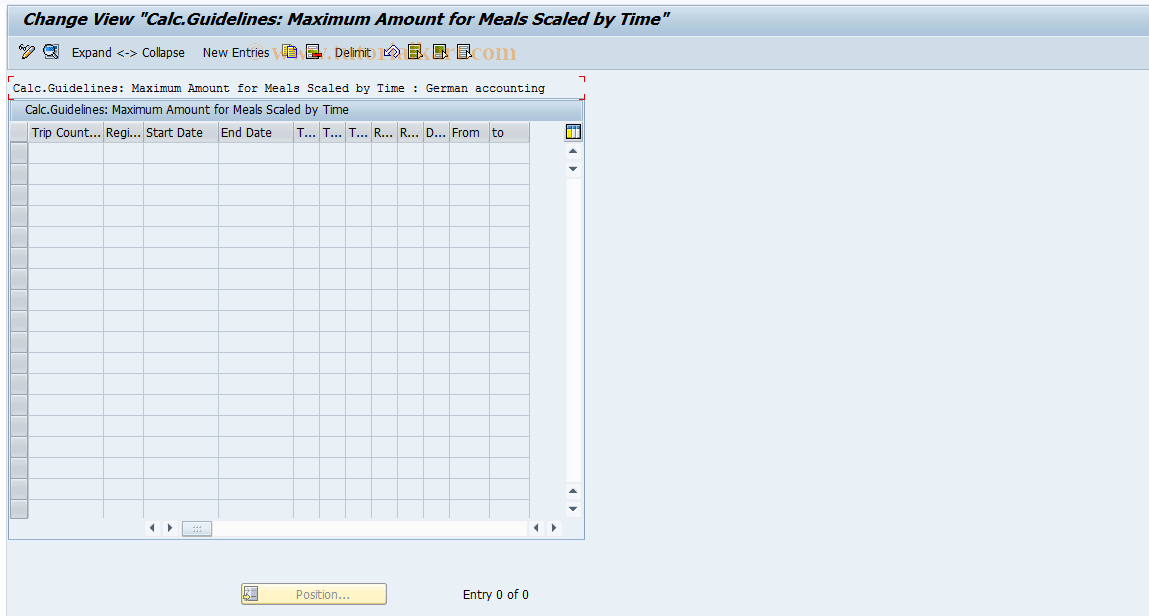Create New Entries
This screenshot has width=1149, height=616.
pyautogui.click(x=236, y=53)
